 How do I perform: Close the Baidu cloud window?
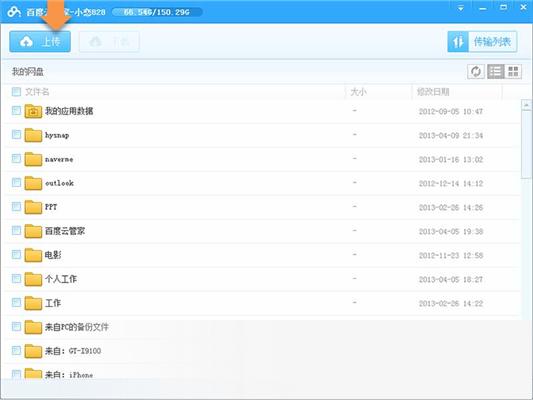click(x=523, y=7)
